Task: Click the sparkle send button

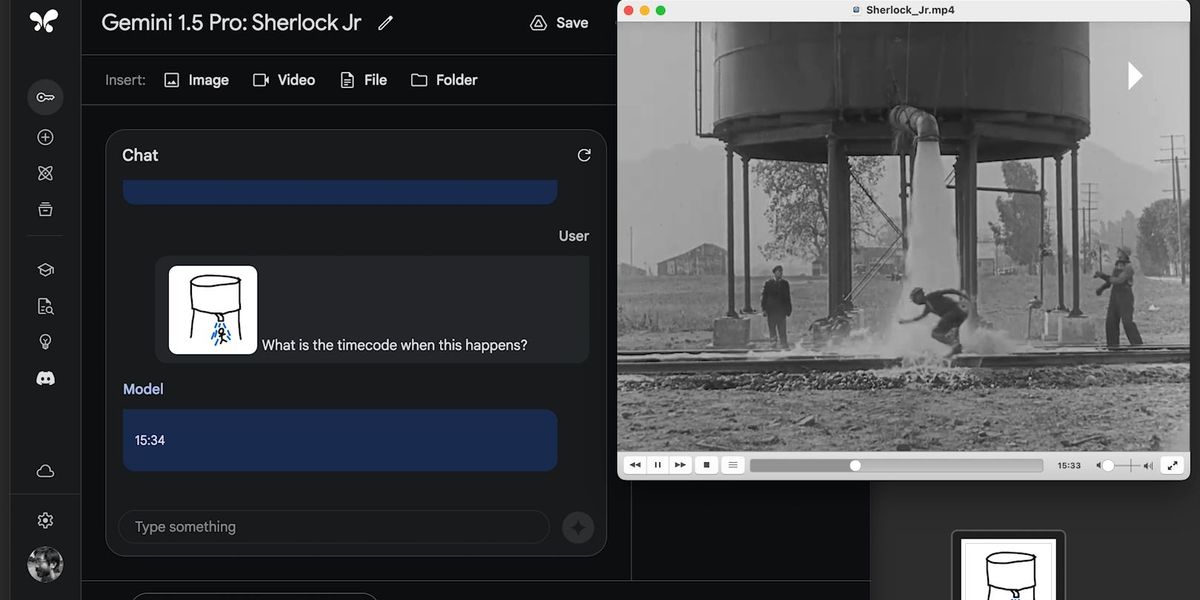Action: pos(578,527)
